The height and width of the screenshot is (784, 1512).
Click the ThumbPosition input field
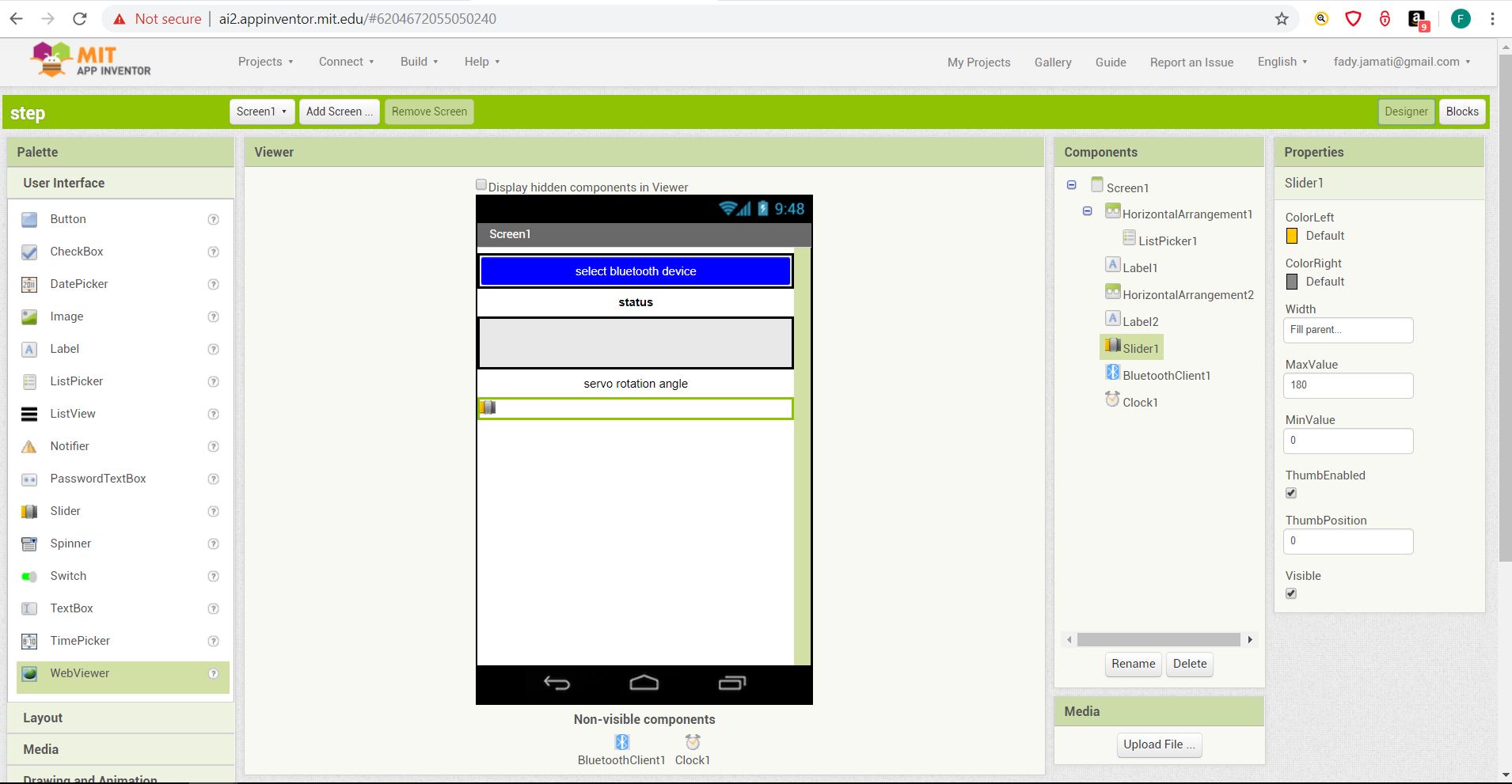[1348, 541]
